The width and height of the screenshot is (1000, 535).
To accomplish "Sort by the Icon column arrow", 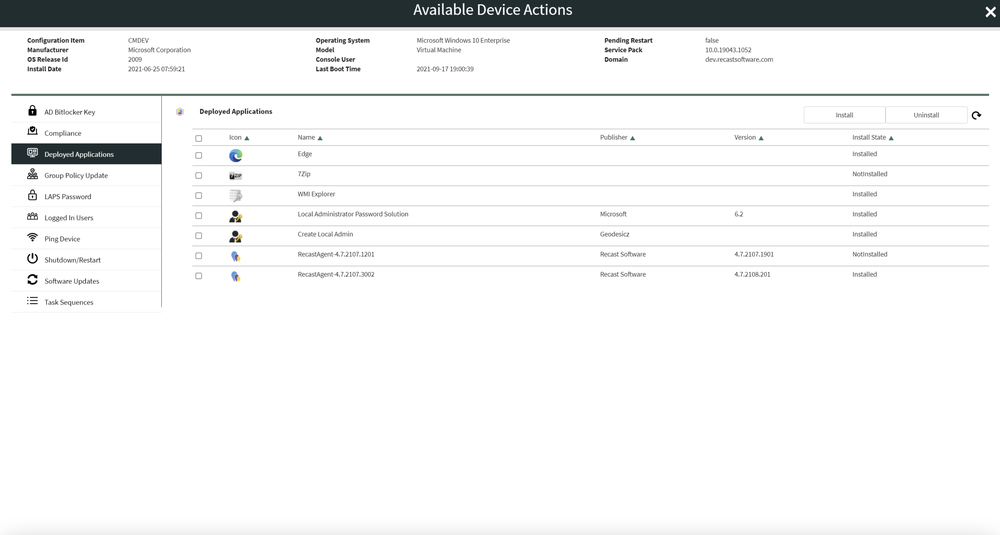I will 247,138.
